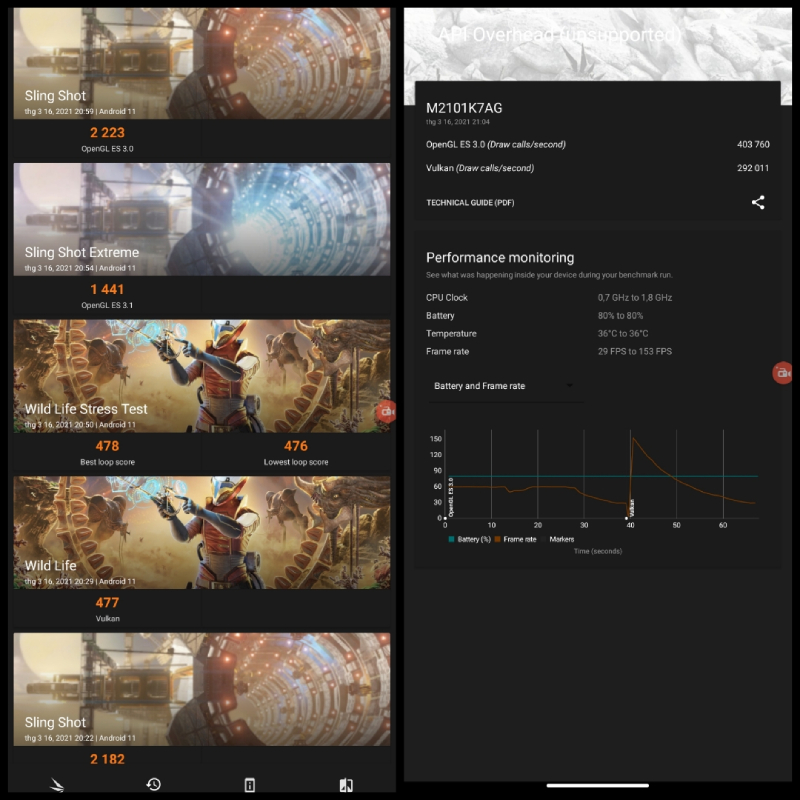The width and height of the screenshot is (800, 800).
Task: Select the OpenGL ES 3.0 marker on the chart
Action: (451, 497)
